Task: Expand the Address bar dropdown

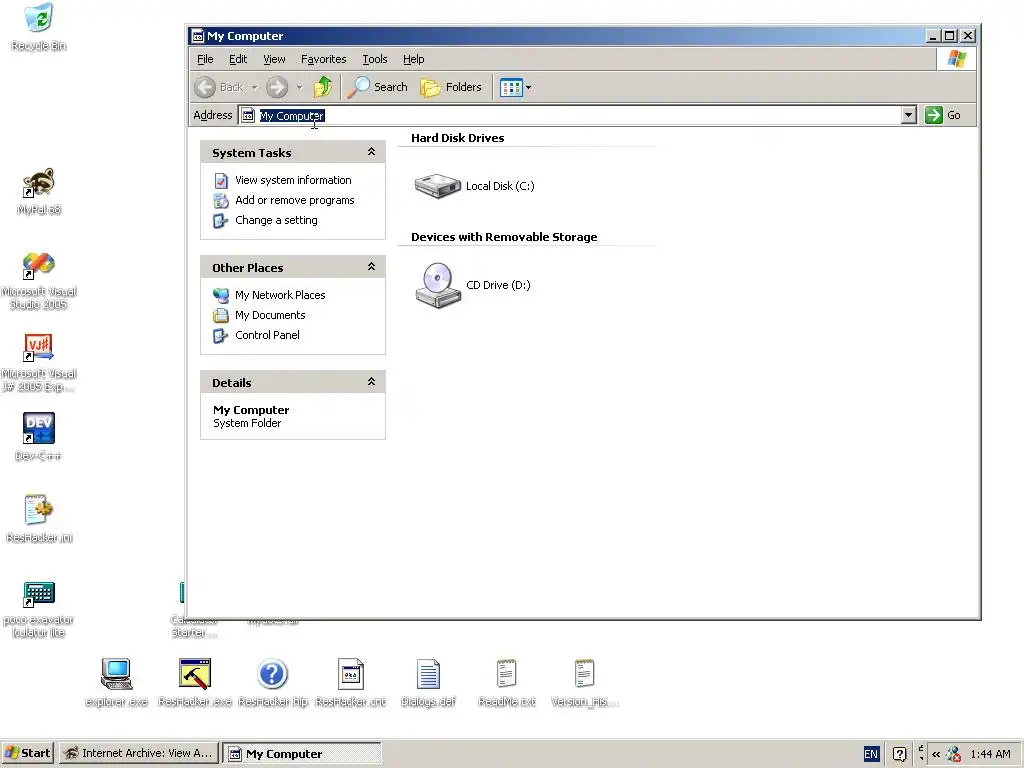Action: click(908, 116)
